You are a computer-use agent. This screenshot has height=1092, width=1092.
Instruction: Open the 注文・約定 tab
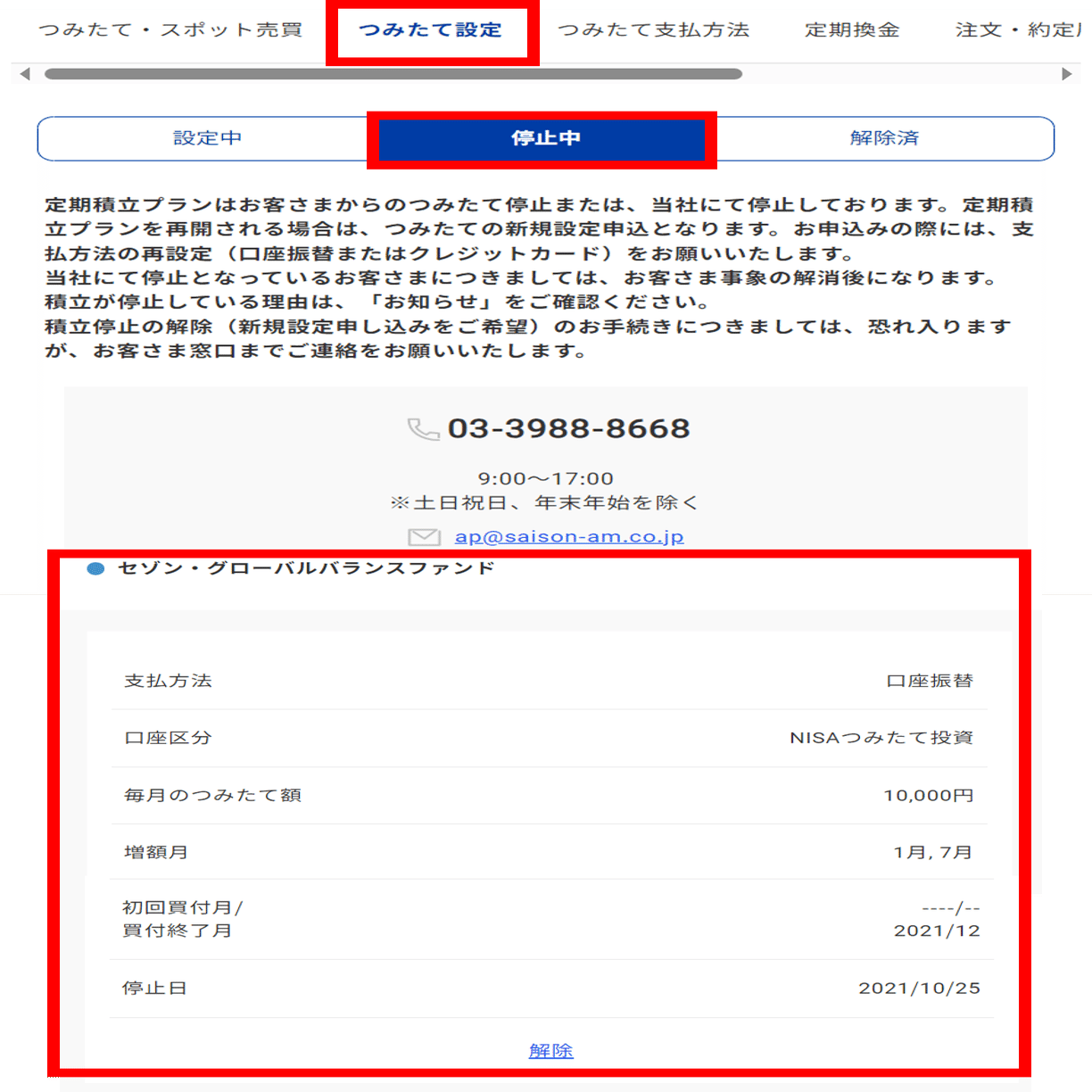pyautogui.click(x=1018, y=29)
